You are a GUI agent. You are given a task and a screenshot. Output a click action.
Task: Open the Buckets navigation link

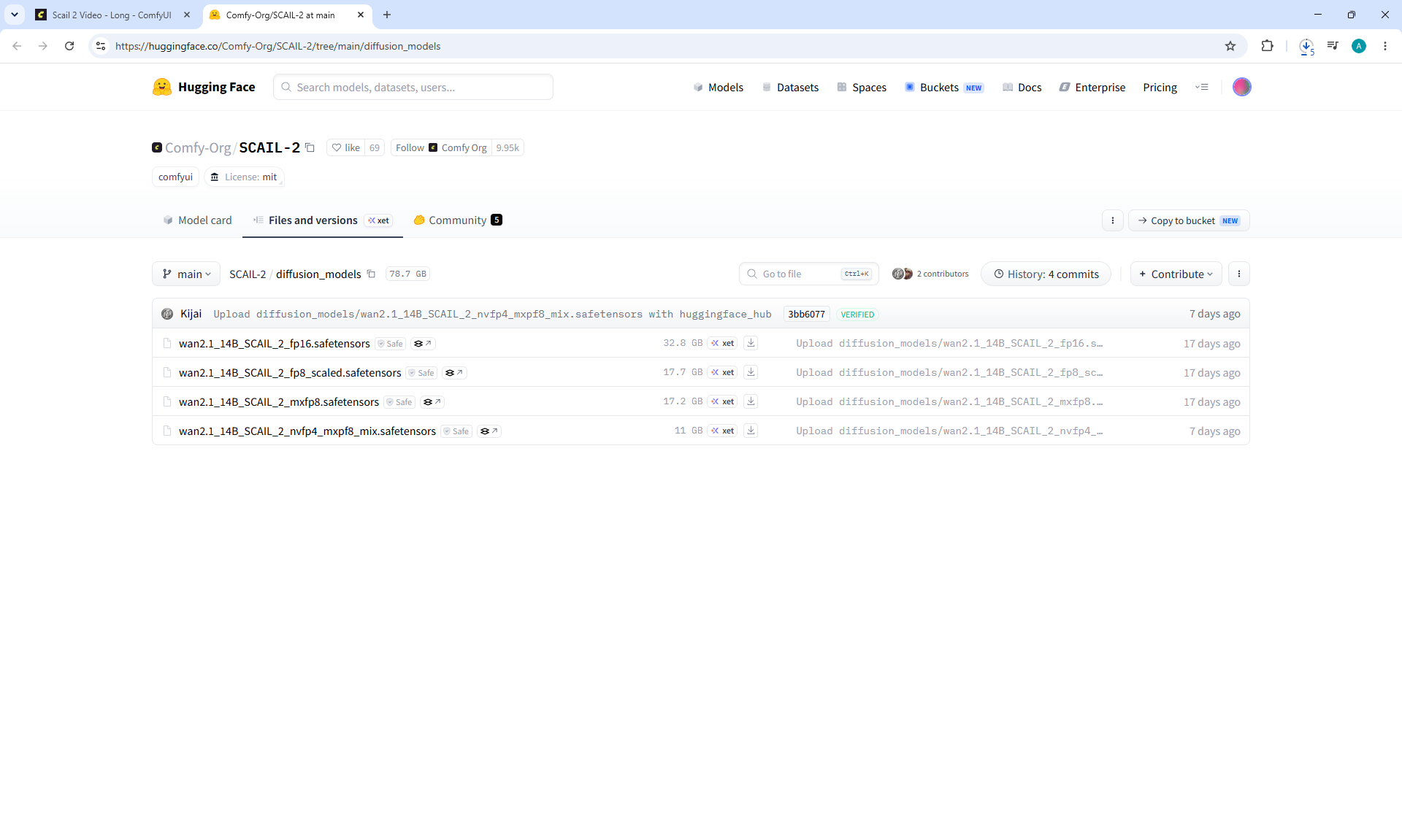coord(944,88)
